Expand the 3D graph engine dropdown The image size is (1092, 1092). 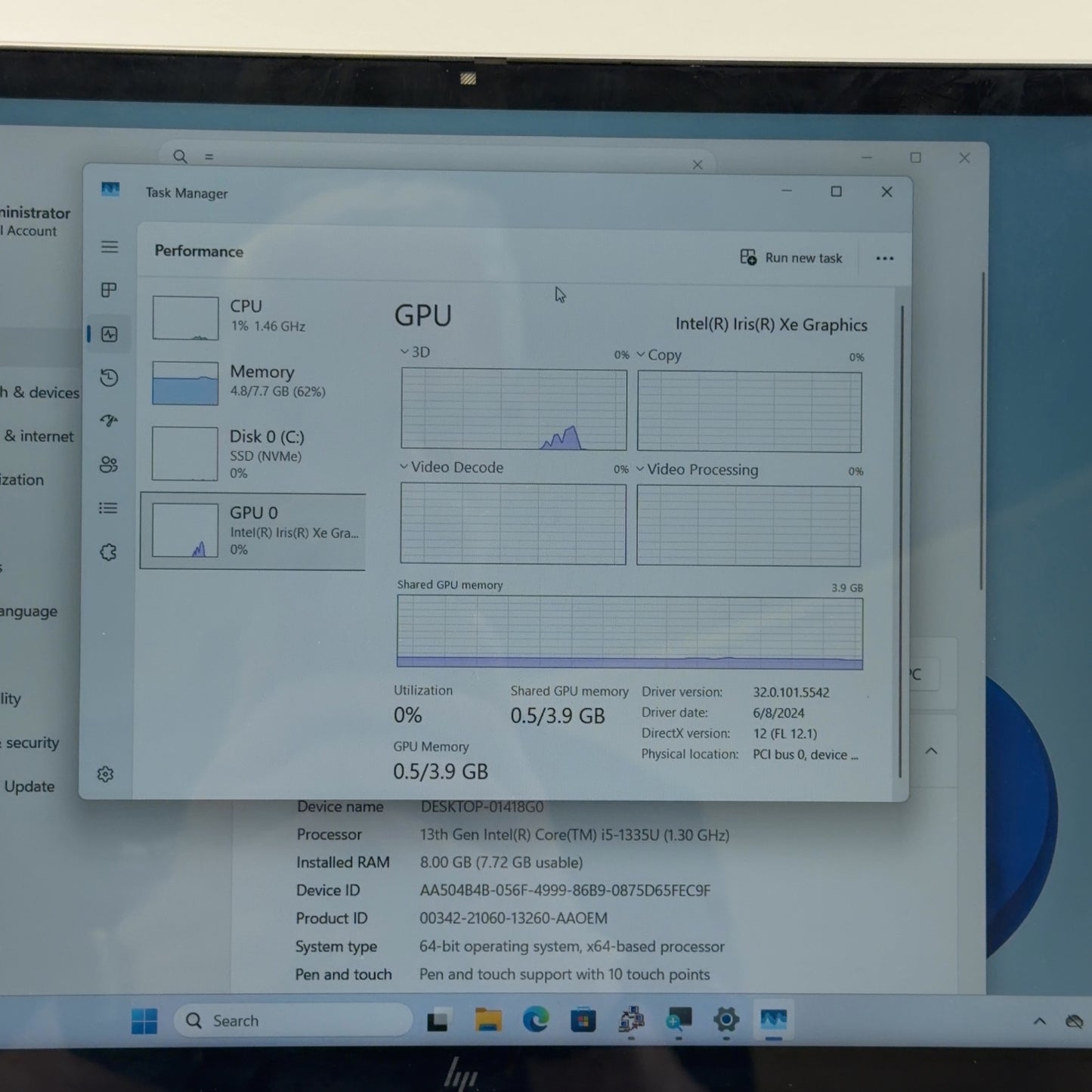[x=404, y=352]
